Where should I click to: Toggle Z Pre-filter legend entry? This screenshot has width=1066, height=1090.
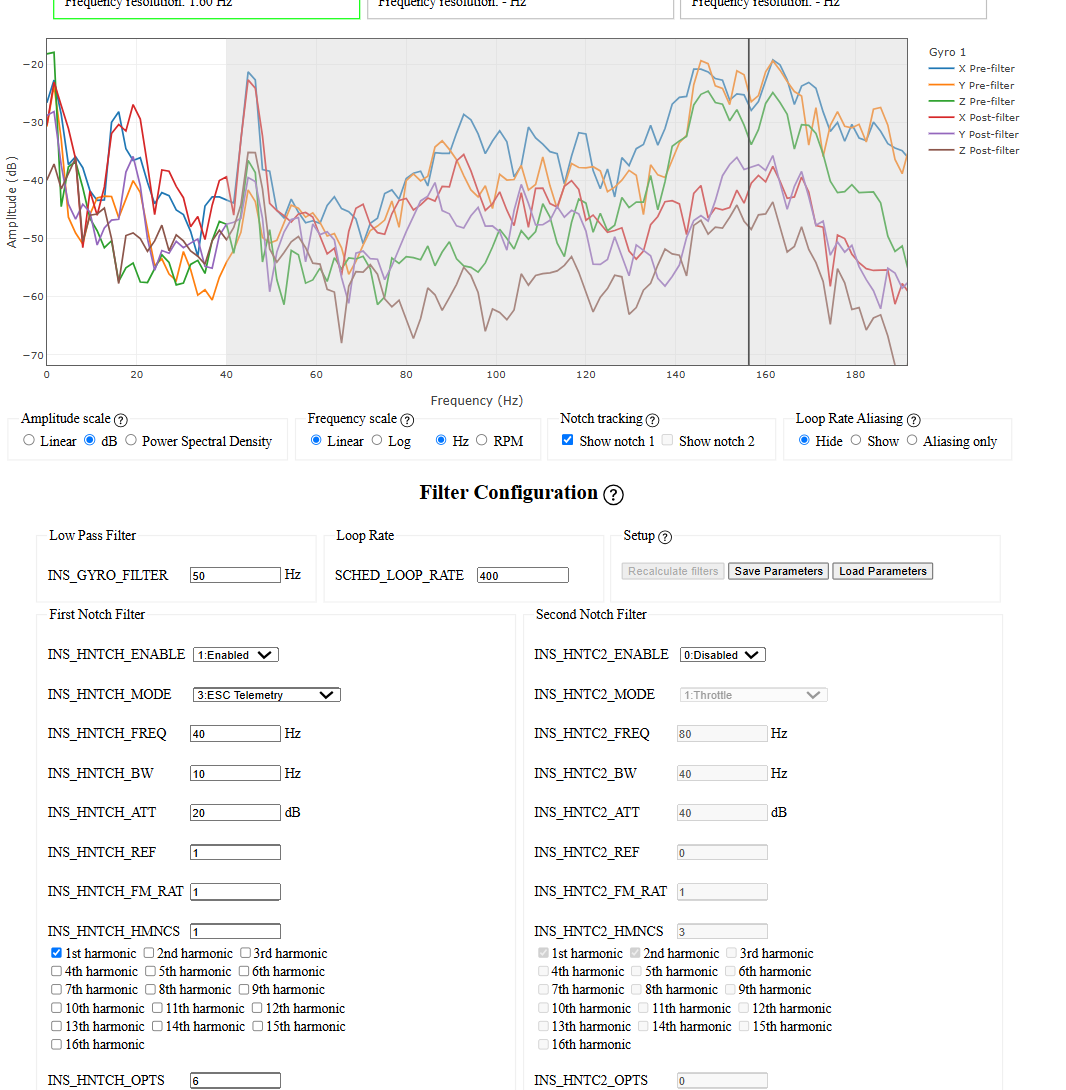[971, 101]
